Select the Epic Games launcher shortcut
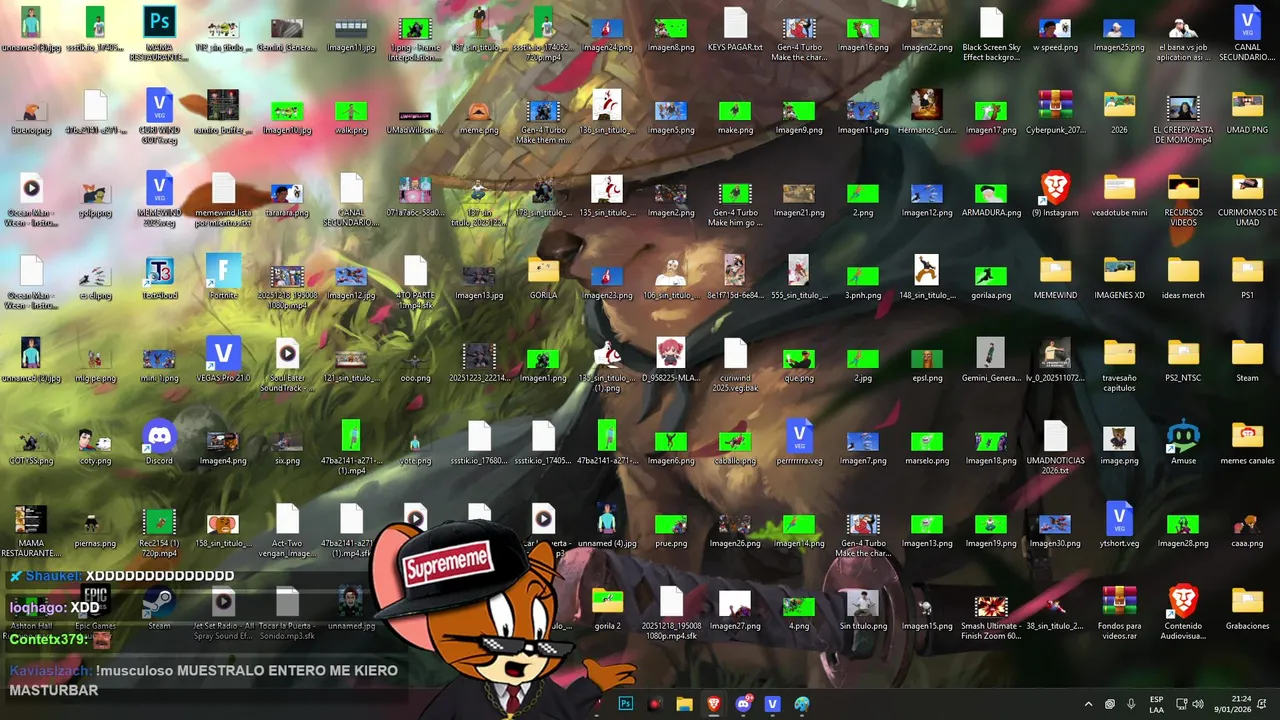The height and width of the screenshot is (720, 1280). pos(95,608)
